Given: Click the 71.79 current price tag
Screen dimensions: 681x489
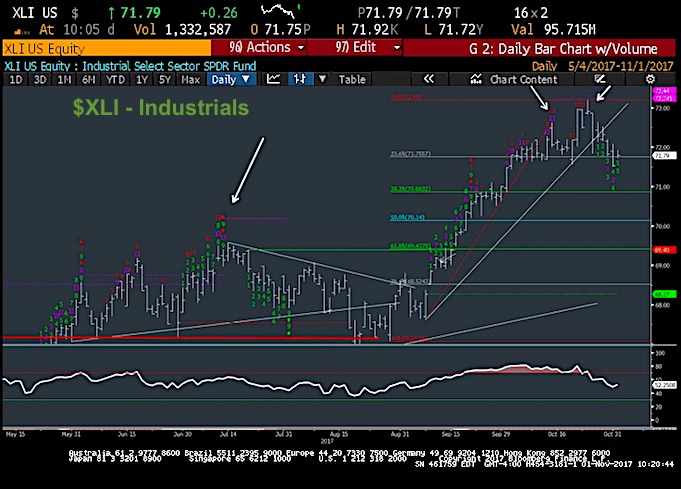Looking at the screenshot, I should (662, 155).
